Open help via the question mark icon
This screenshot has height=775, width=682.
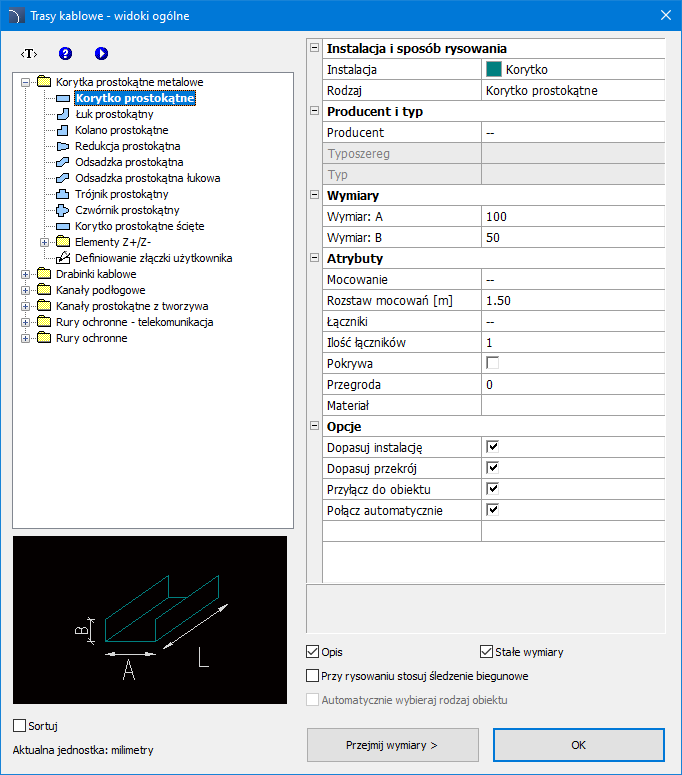click(66, 53)
